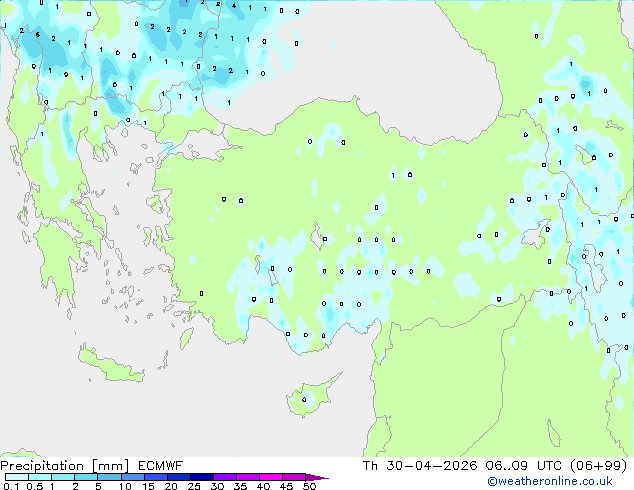This screenshot has width=634, height=490.
Task: Click the legend label '45'
Action: click(286, 486)
